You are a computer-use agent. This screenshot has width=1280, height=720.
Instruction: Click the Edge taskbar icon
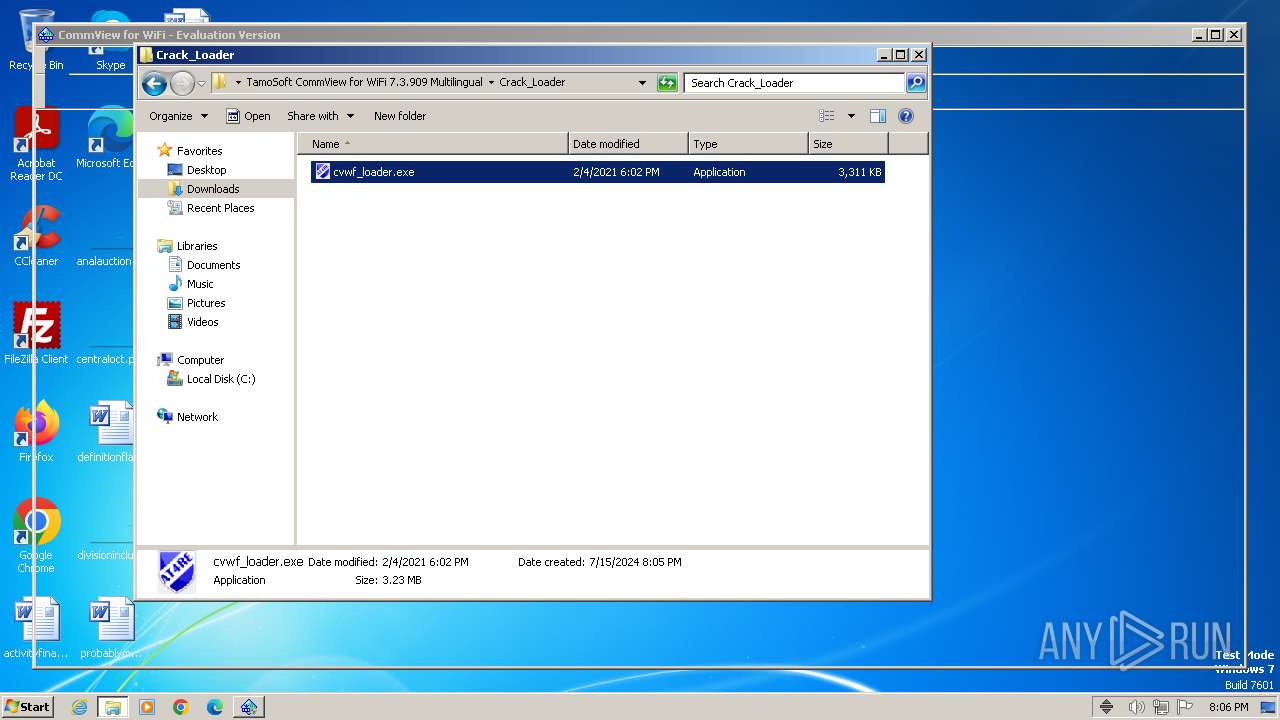[x=215, y=707]
